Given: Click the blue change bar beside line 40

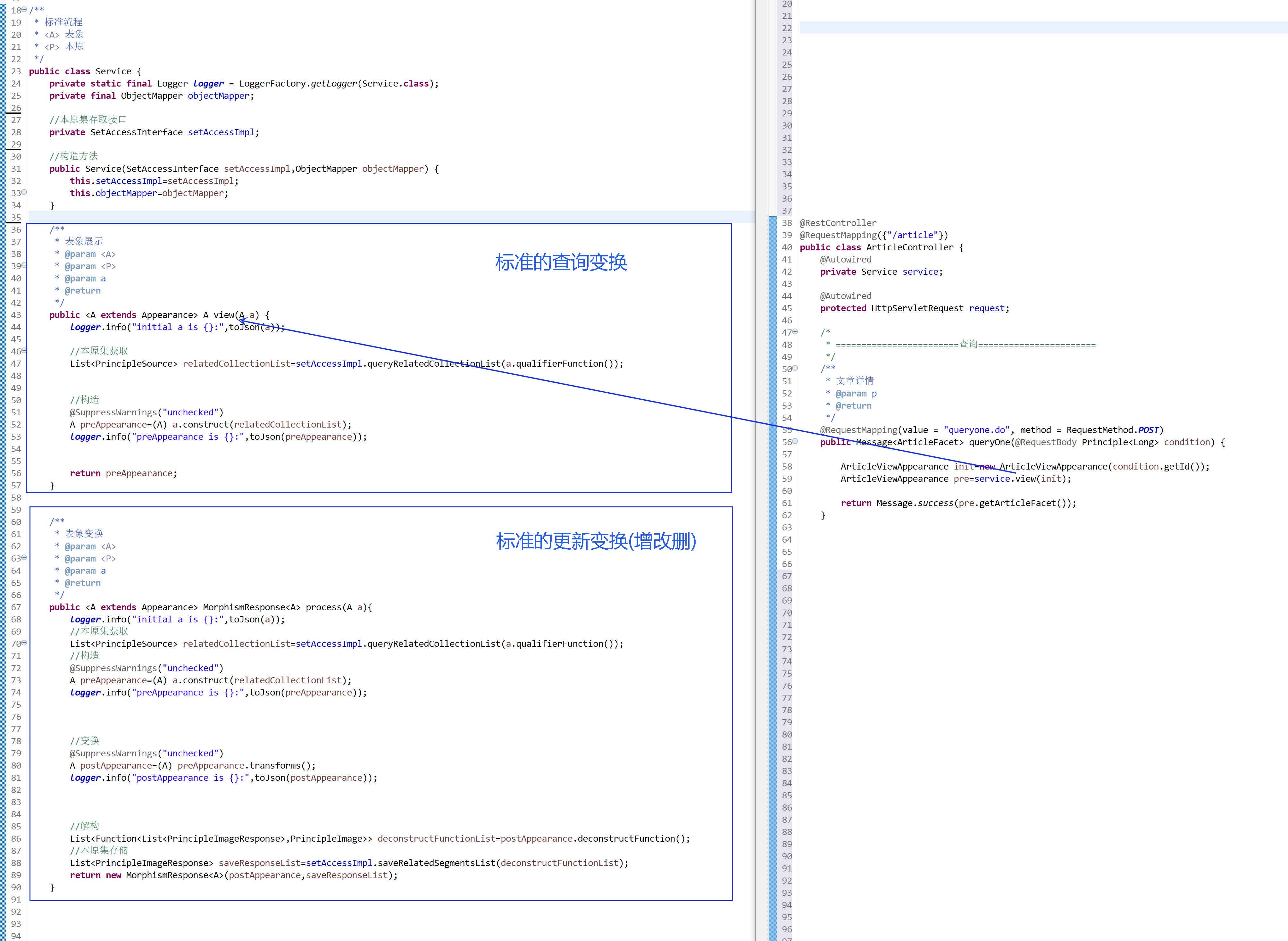Looking at the screenshot, I should coord(773,247).
